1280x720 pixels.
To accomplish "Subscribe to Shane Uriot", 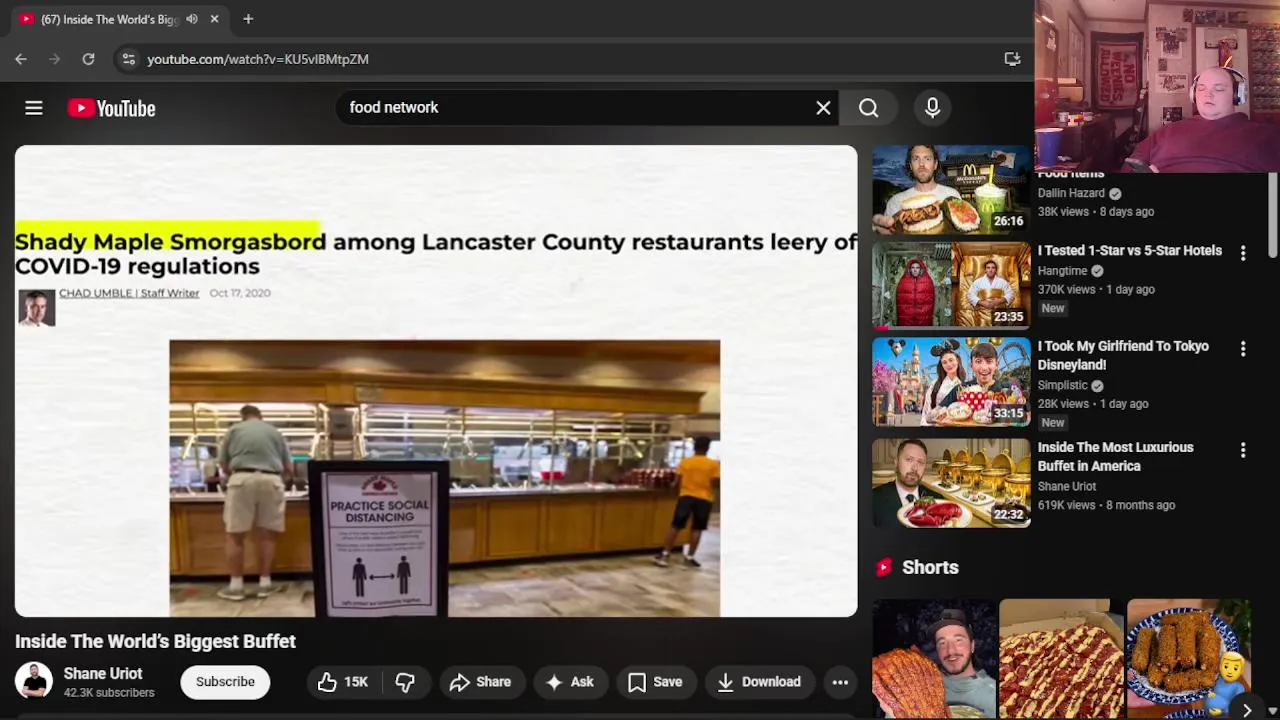I will pos(225,682).
